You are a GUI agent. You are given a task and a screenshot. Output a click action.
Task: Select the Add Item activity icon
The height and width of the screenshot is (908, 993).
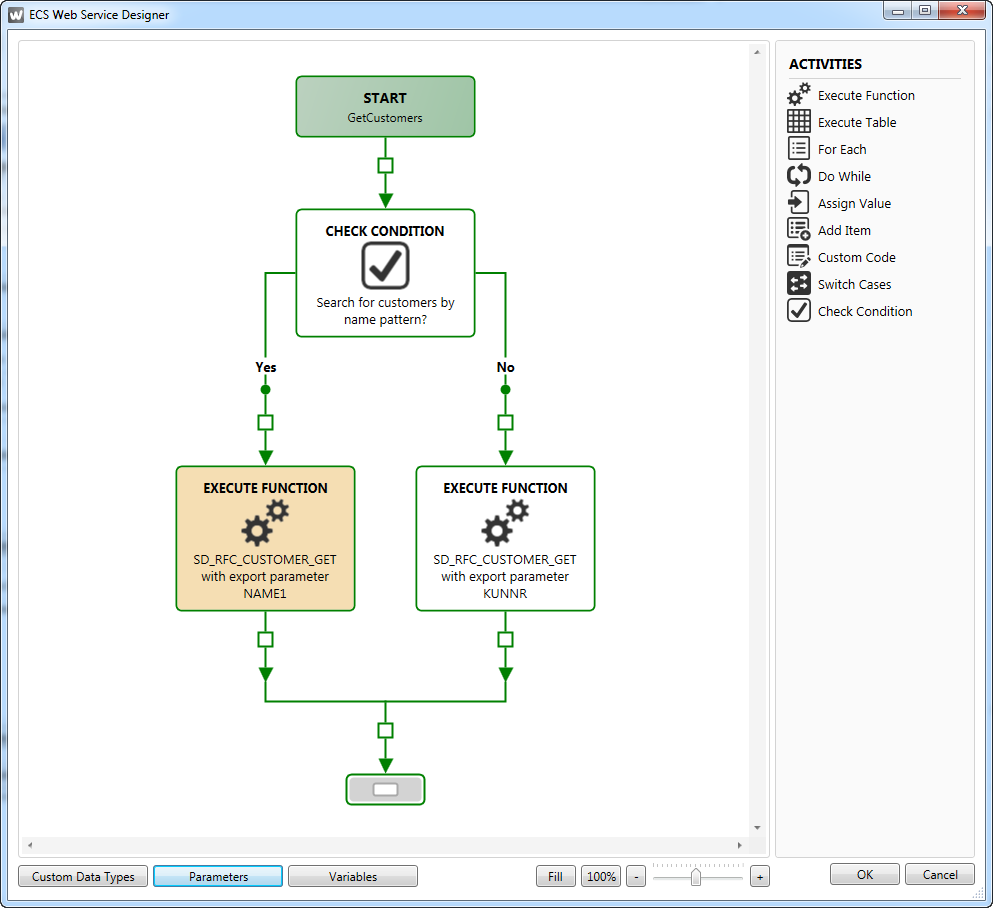[799, 230]
